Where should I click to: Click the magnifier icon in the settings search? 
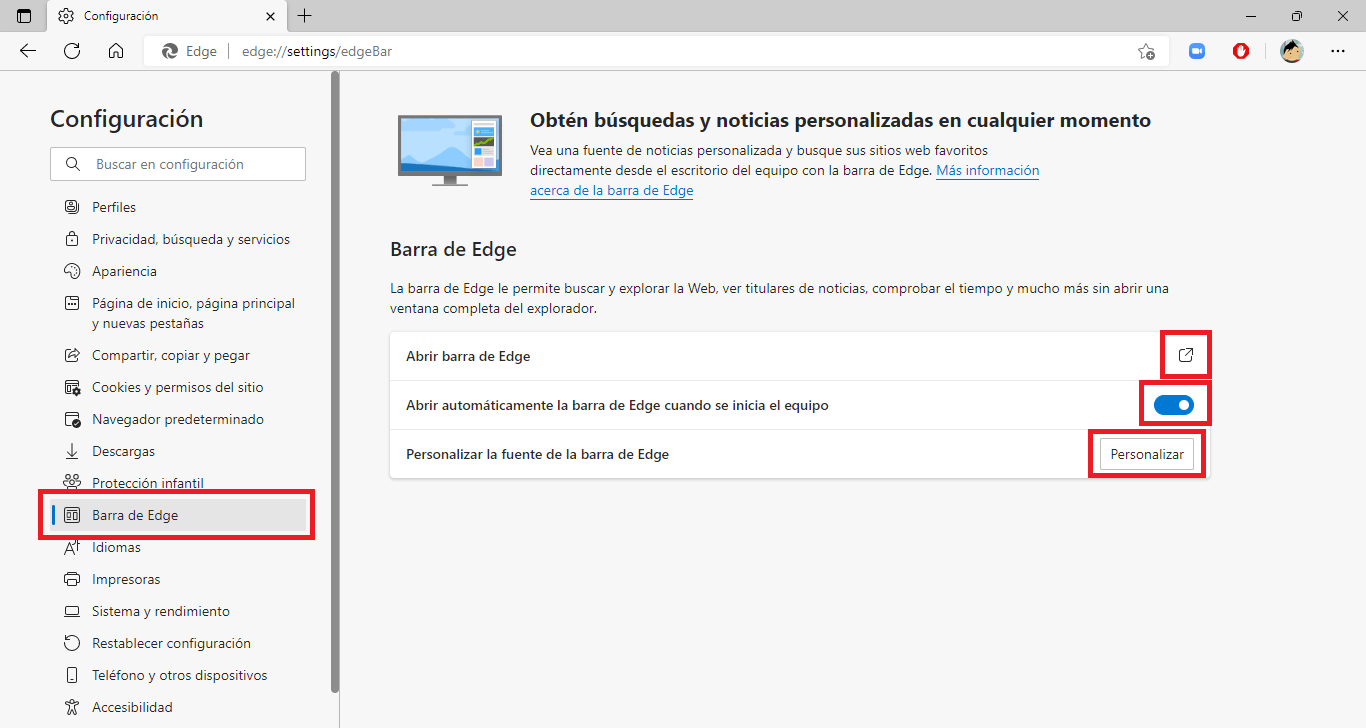coord(72,164)
